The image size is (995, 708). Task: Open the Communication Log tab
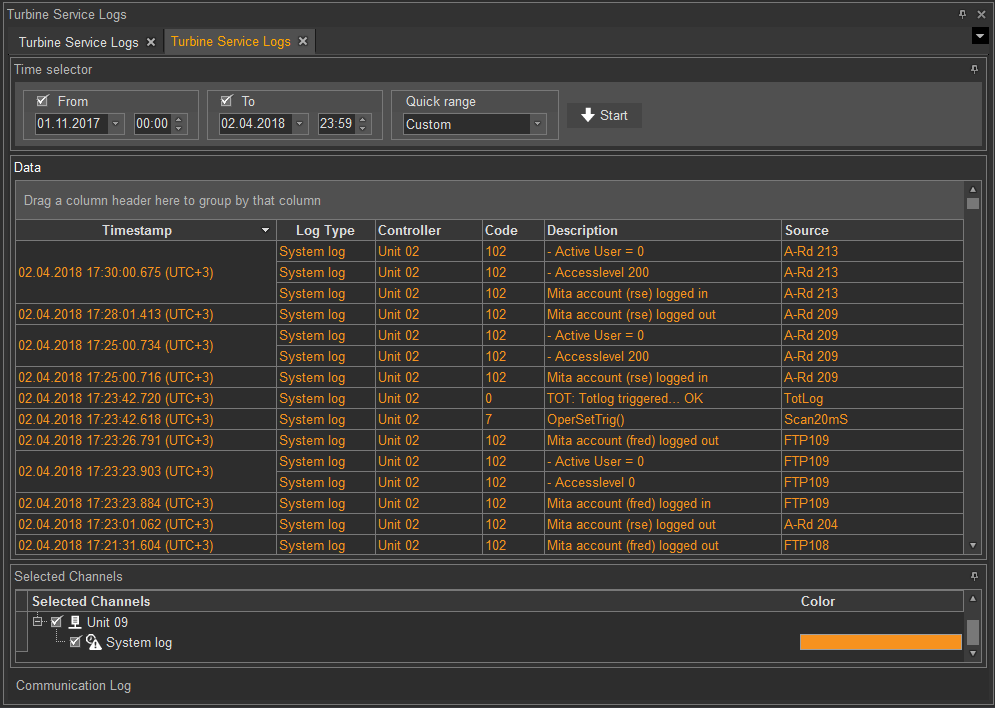tap(73, 686)
